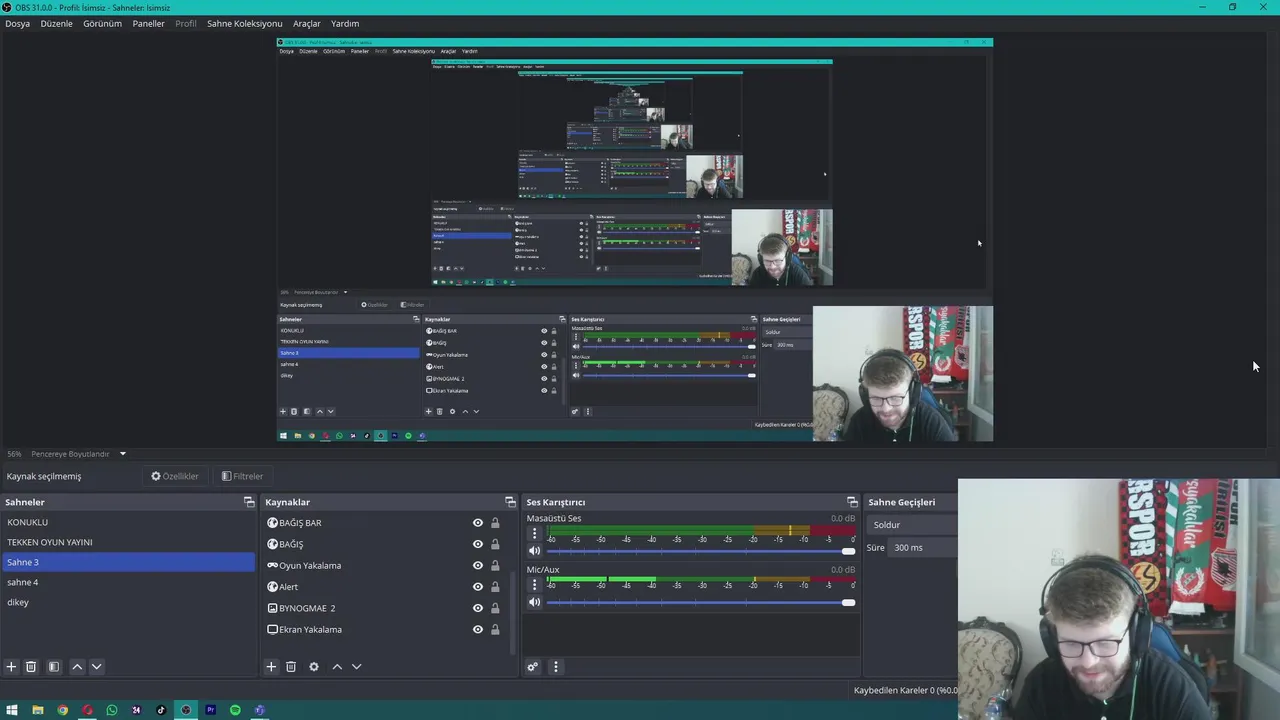Open Masaüstü Ses options three-dot icon
1280x720 pixels.
534,534
